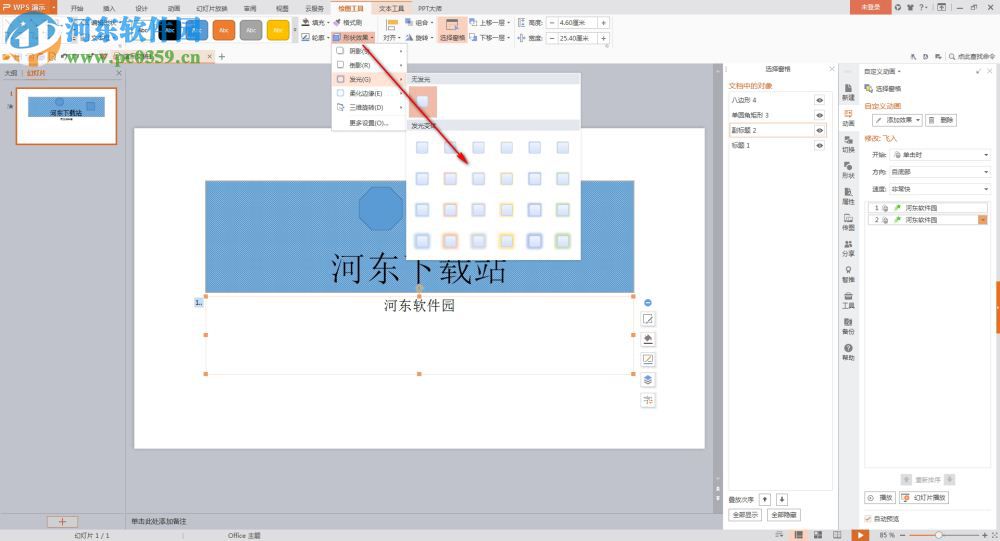Open the 传图 sidebar panel
1000x541 pixels.
point(848,223)
